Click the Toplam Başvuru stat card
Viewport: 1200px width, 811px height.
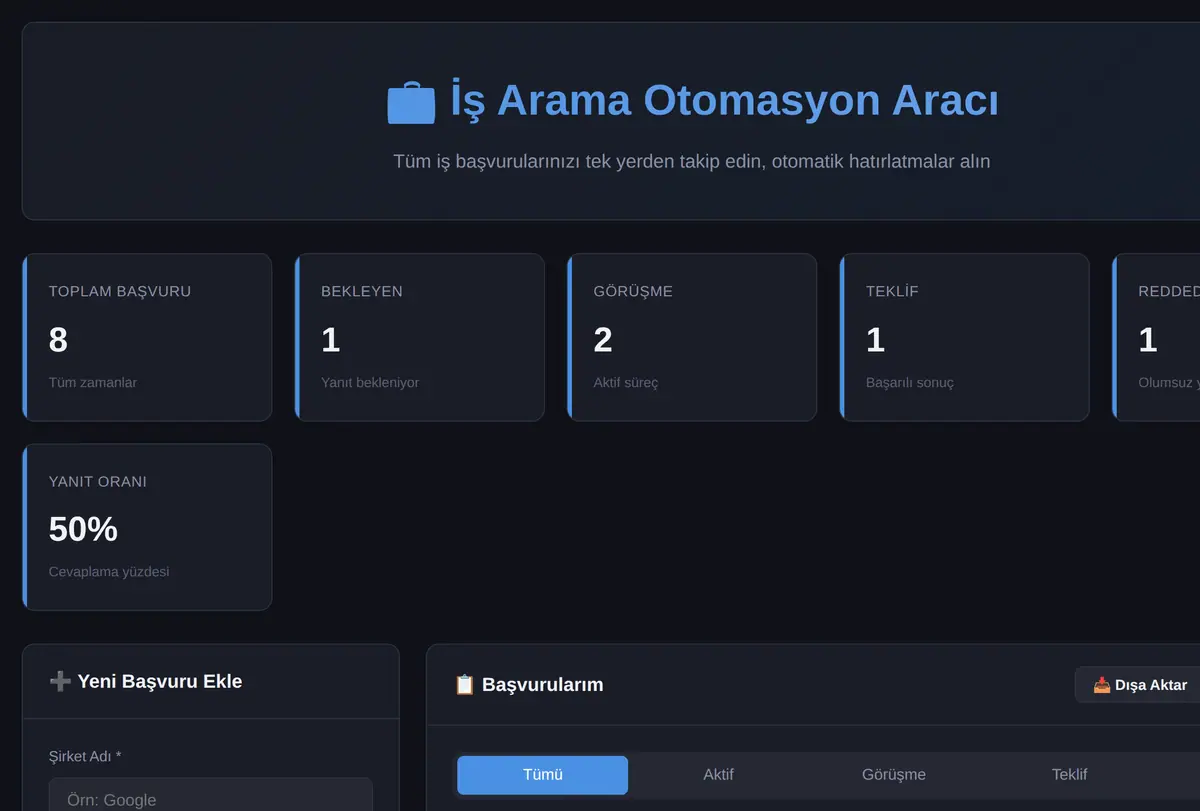[x=147, y=337]
